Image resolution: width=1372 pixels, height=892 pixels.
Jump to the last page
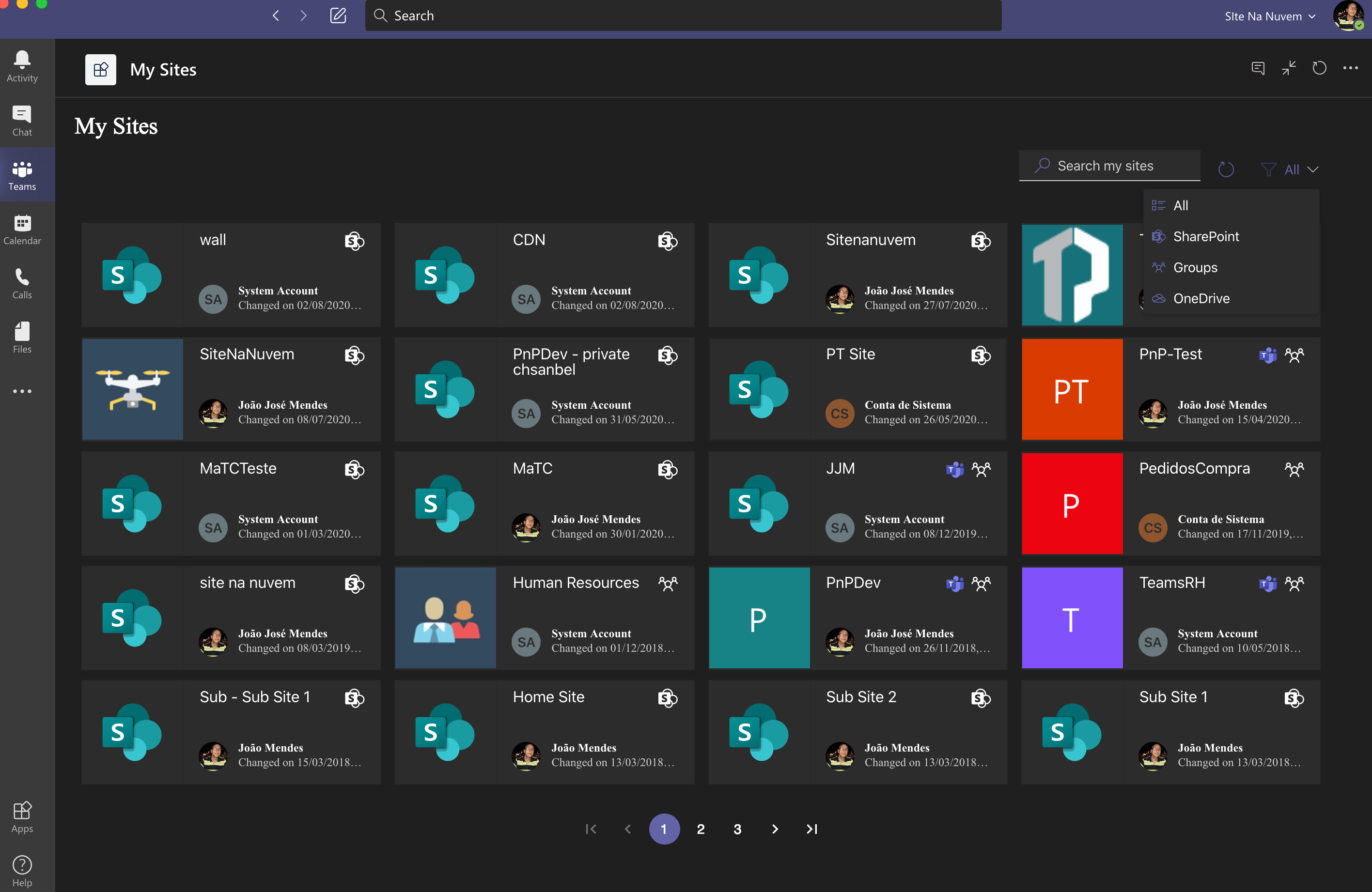(811, 829)
